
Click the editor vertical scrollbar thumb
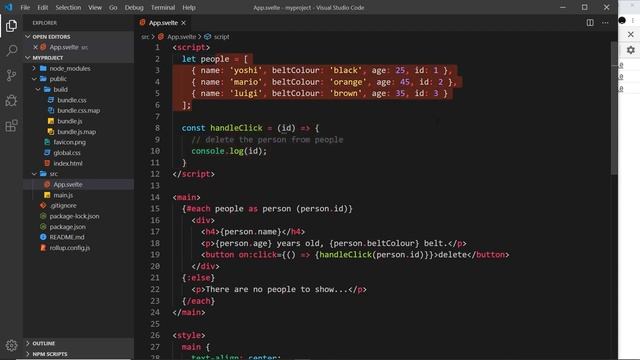pyautogui.click(x=614, y=108)
